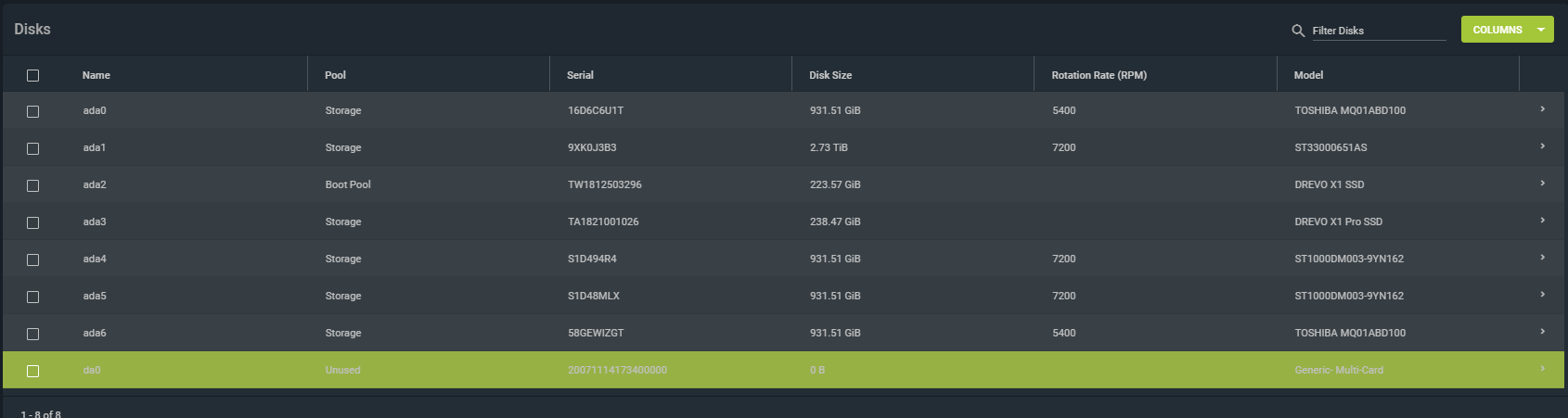Click serial TA1821001026
The width and height of the screenshot is (1568, 418).
point(603,222)
